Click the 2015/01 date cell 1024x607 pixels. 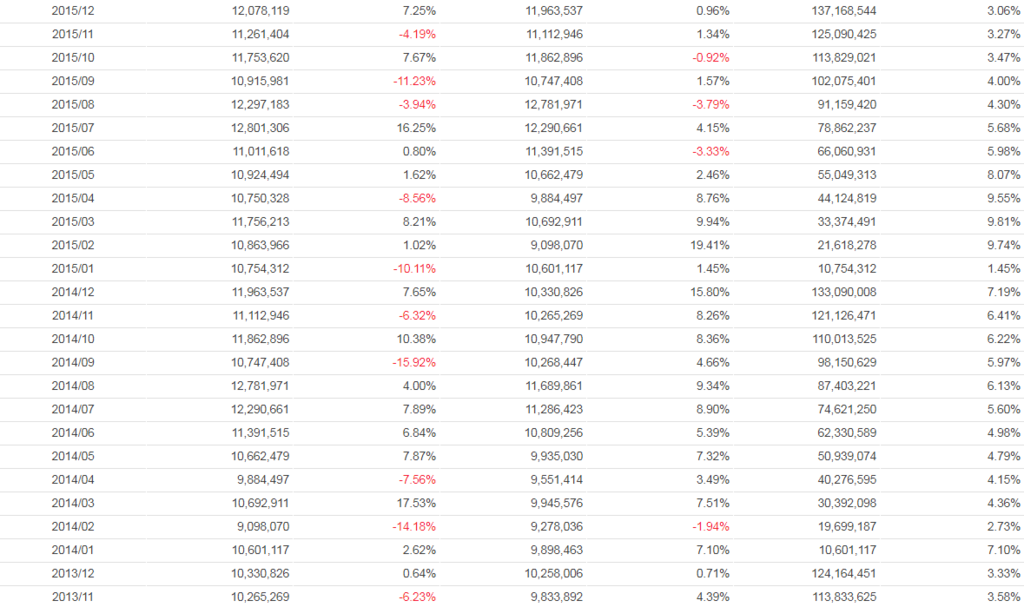(x=72, y=268)
